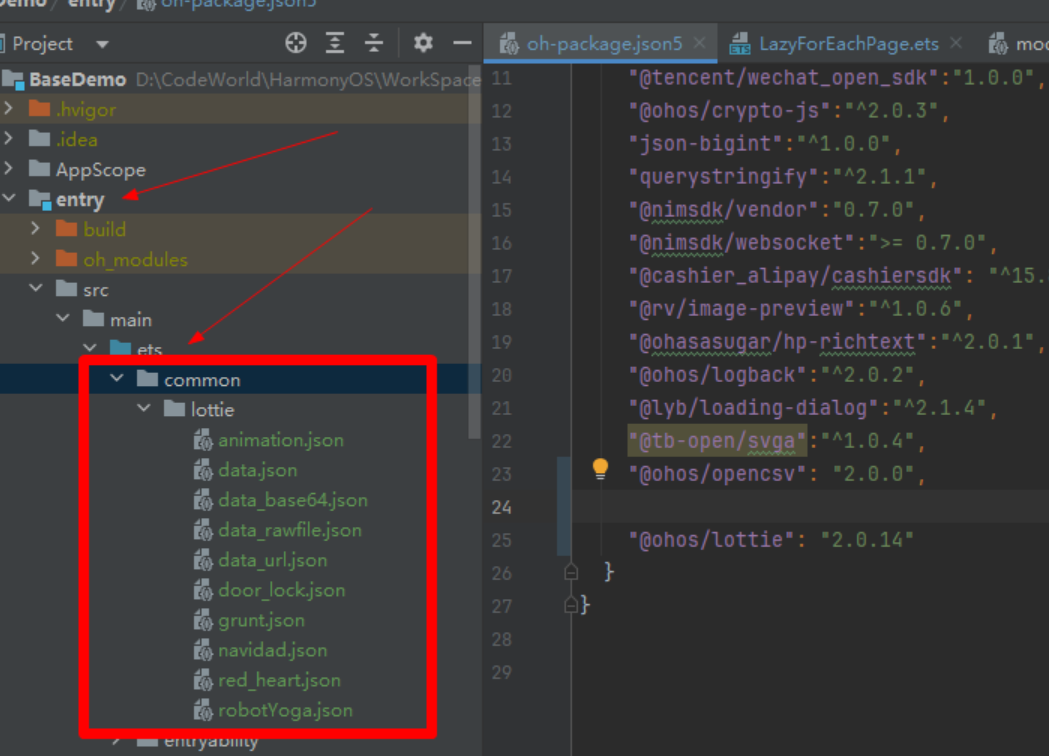Expand the oh_modules folder
This screenshot has width=1049, height=756.
click(x=36, y=259)
